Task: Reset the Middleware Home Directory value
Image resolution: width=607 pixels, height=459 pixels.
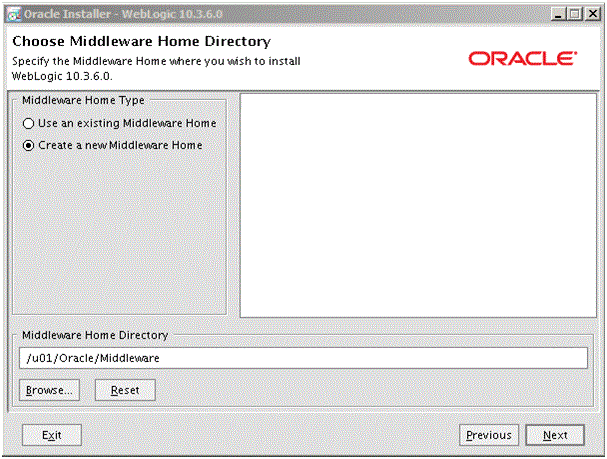Action: [x=125, y=390]
